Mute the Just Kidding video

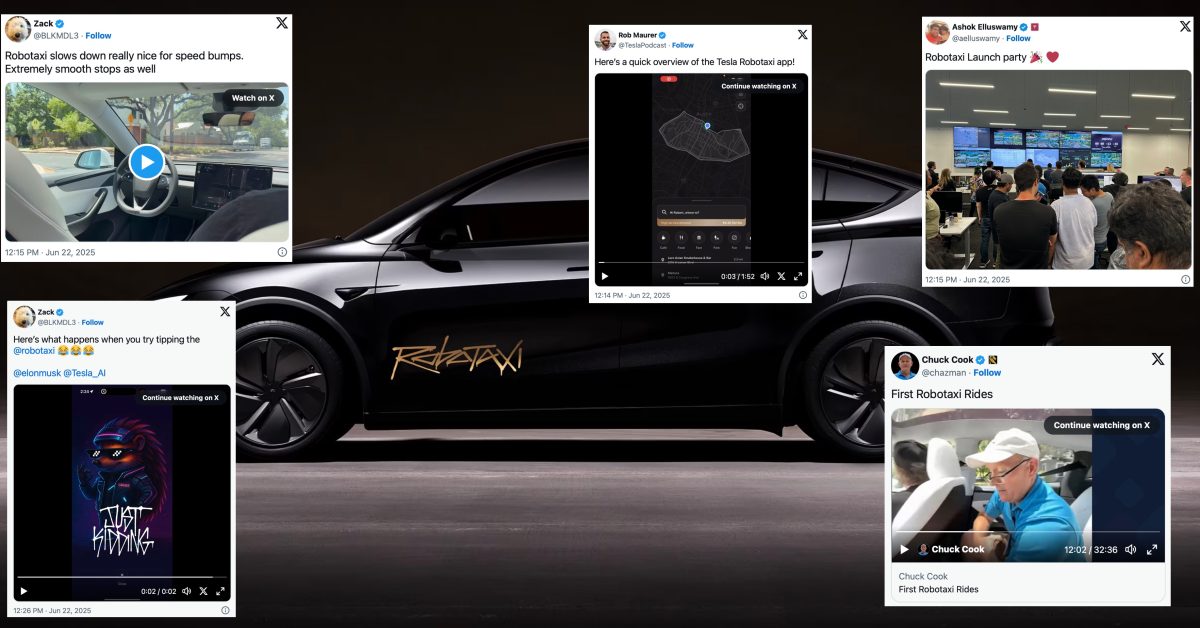[187, 591]
